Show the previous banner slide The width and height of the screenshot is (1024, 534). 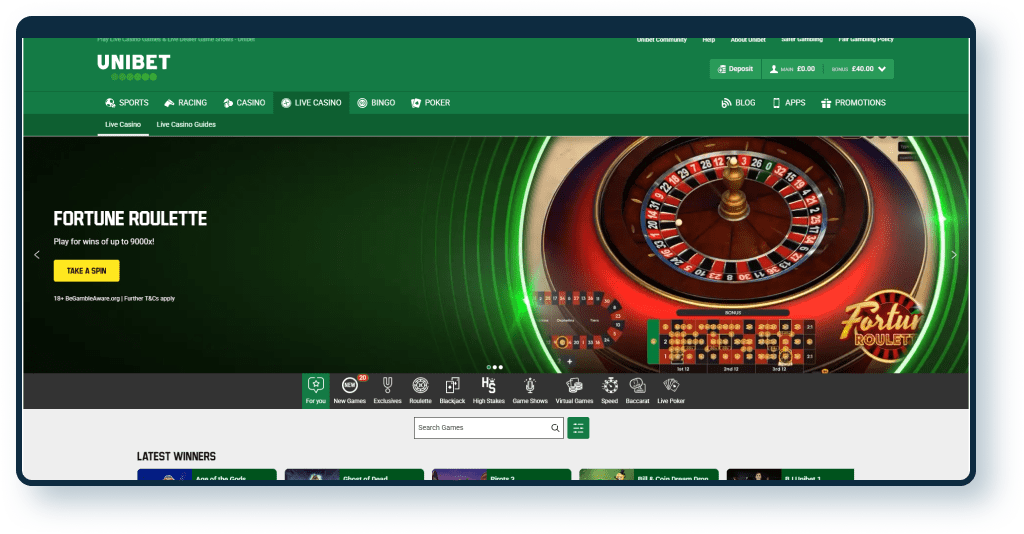coord(37,255)
